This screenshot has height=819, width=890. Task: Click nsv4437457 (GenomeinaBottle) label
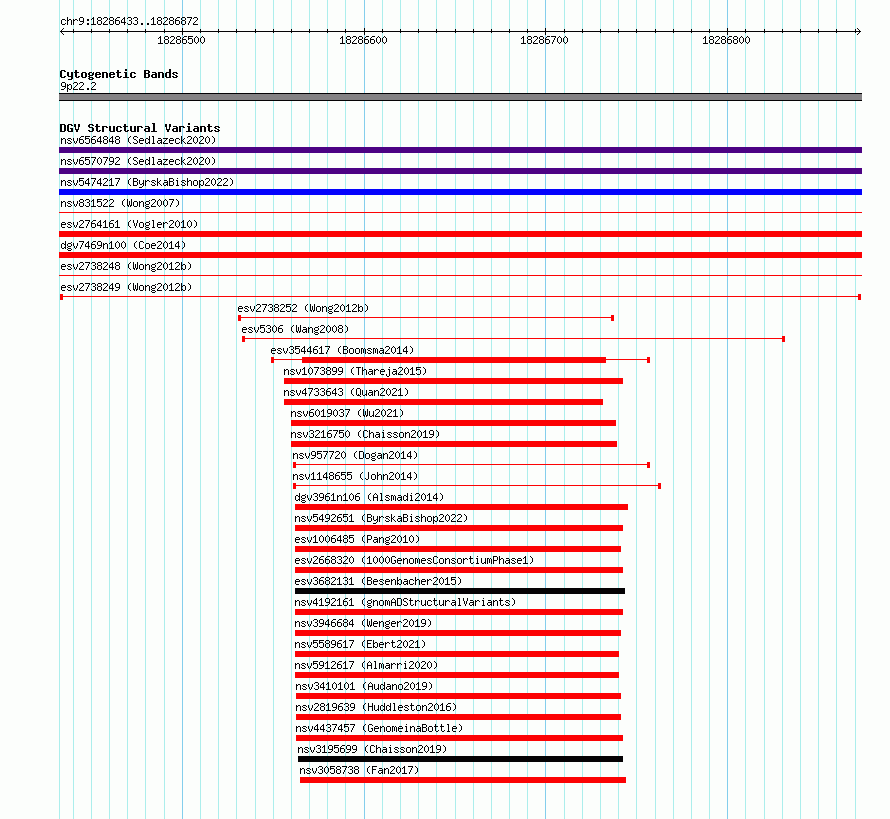coord(379,728)
